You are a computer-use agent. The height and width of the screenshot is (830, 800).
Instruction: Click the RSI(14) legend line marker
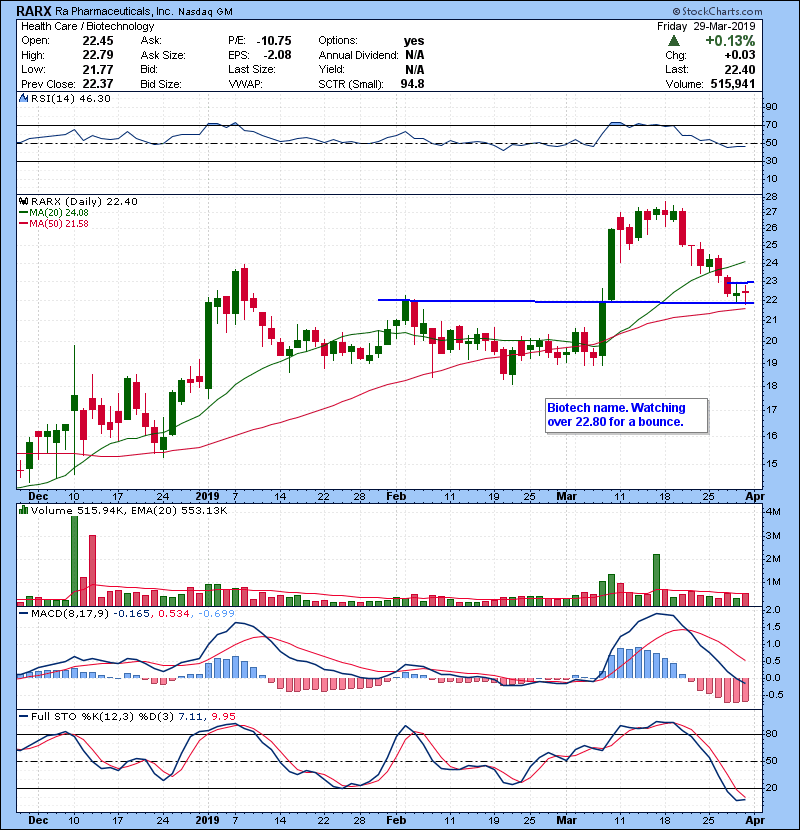[x=23, y=100]
